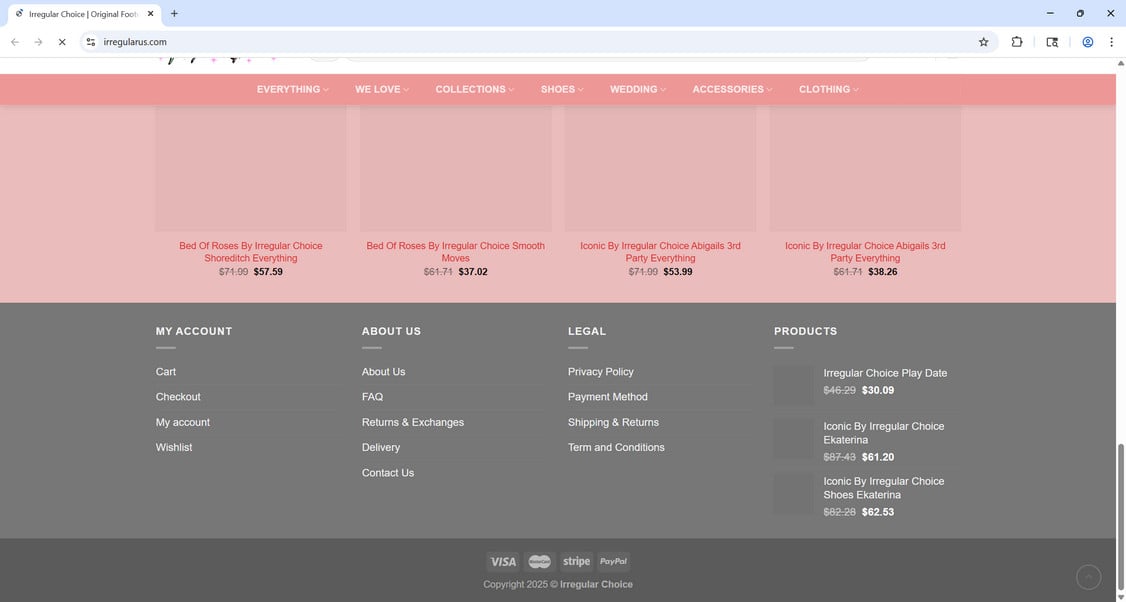Image resolution: width=1126 pixels, height=602 pixels.
Task: Click $30.09 Play Date price
Action: 878,390
